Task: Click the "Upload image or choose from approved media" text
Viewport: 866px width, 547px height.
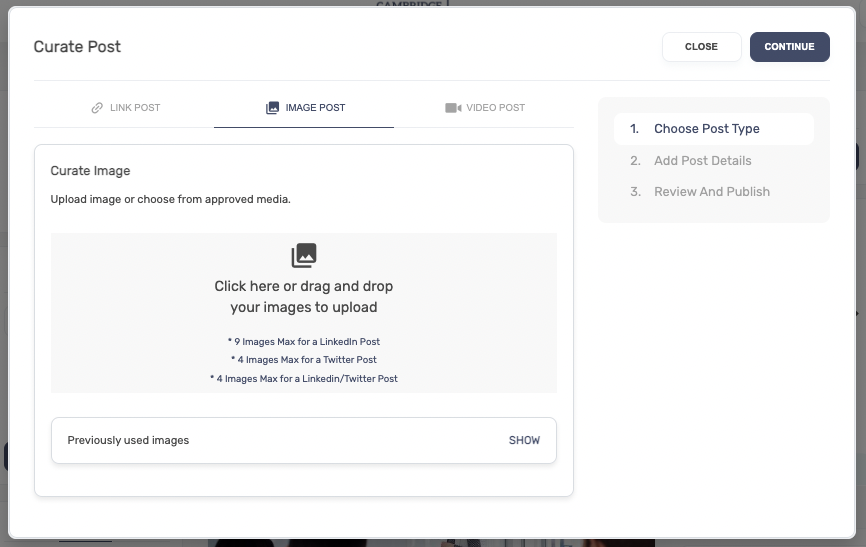Action: (170, 199)
